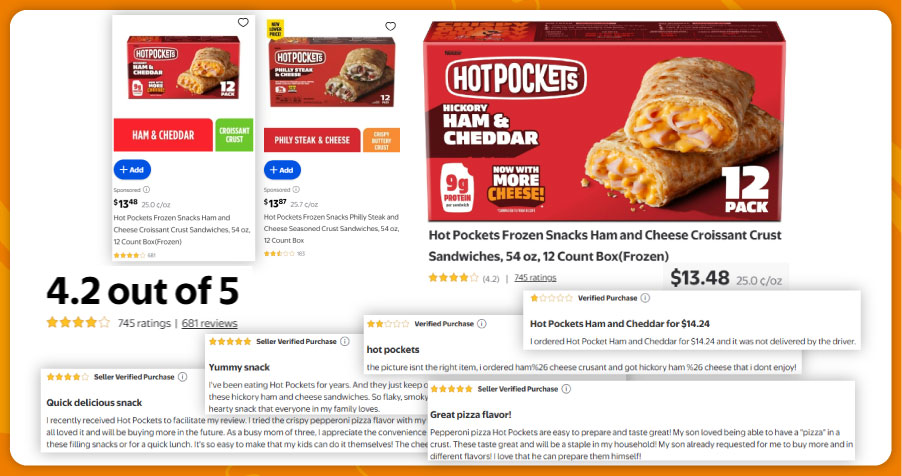Click info icon on Quick delicious snack review

pyautogui.click(x=182, y=377)
